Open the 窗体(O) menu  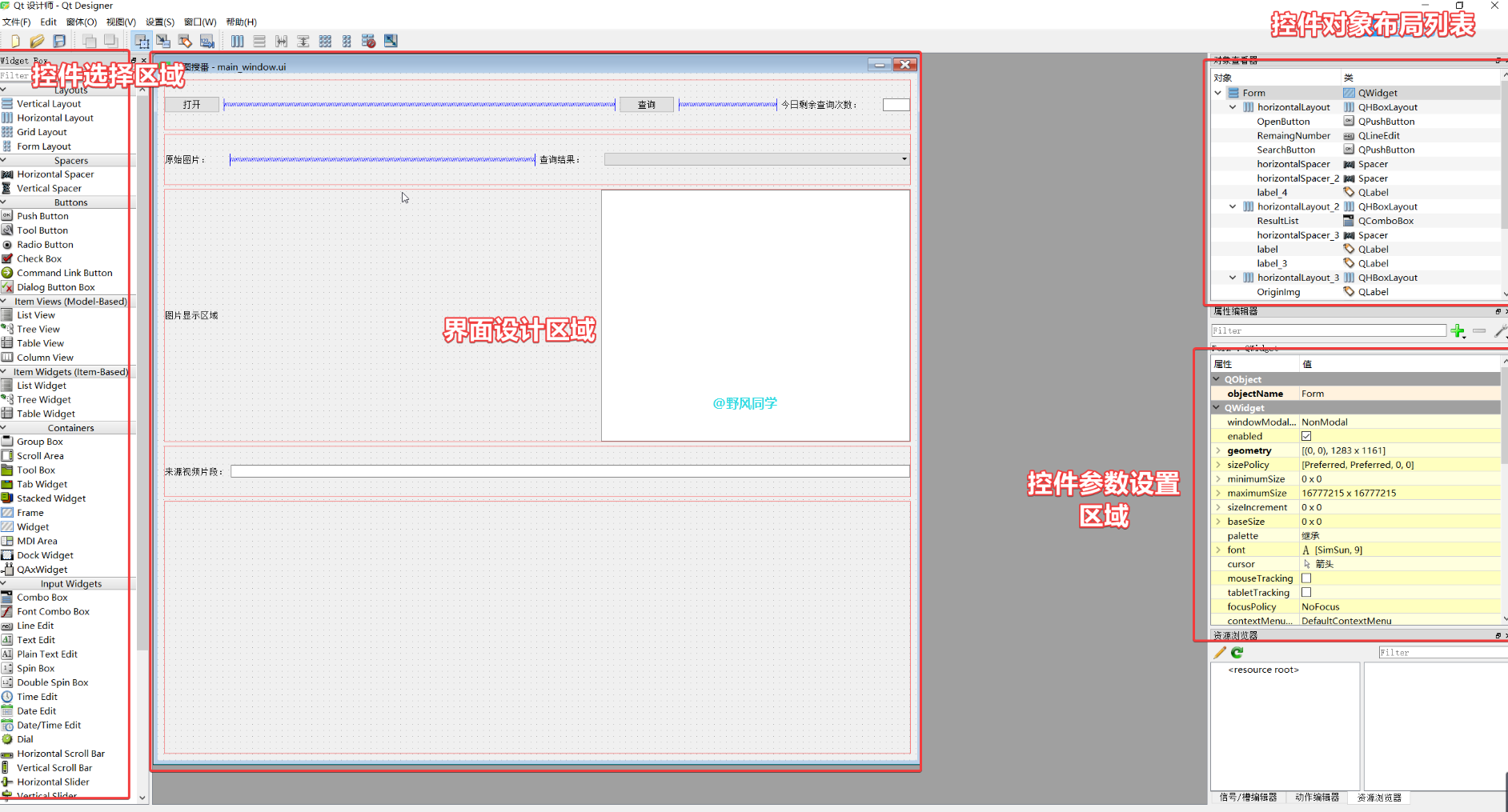(82, 22)
